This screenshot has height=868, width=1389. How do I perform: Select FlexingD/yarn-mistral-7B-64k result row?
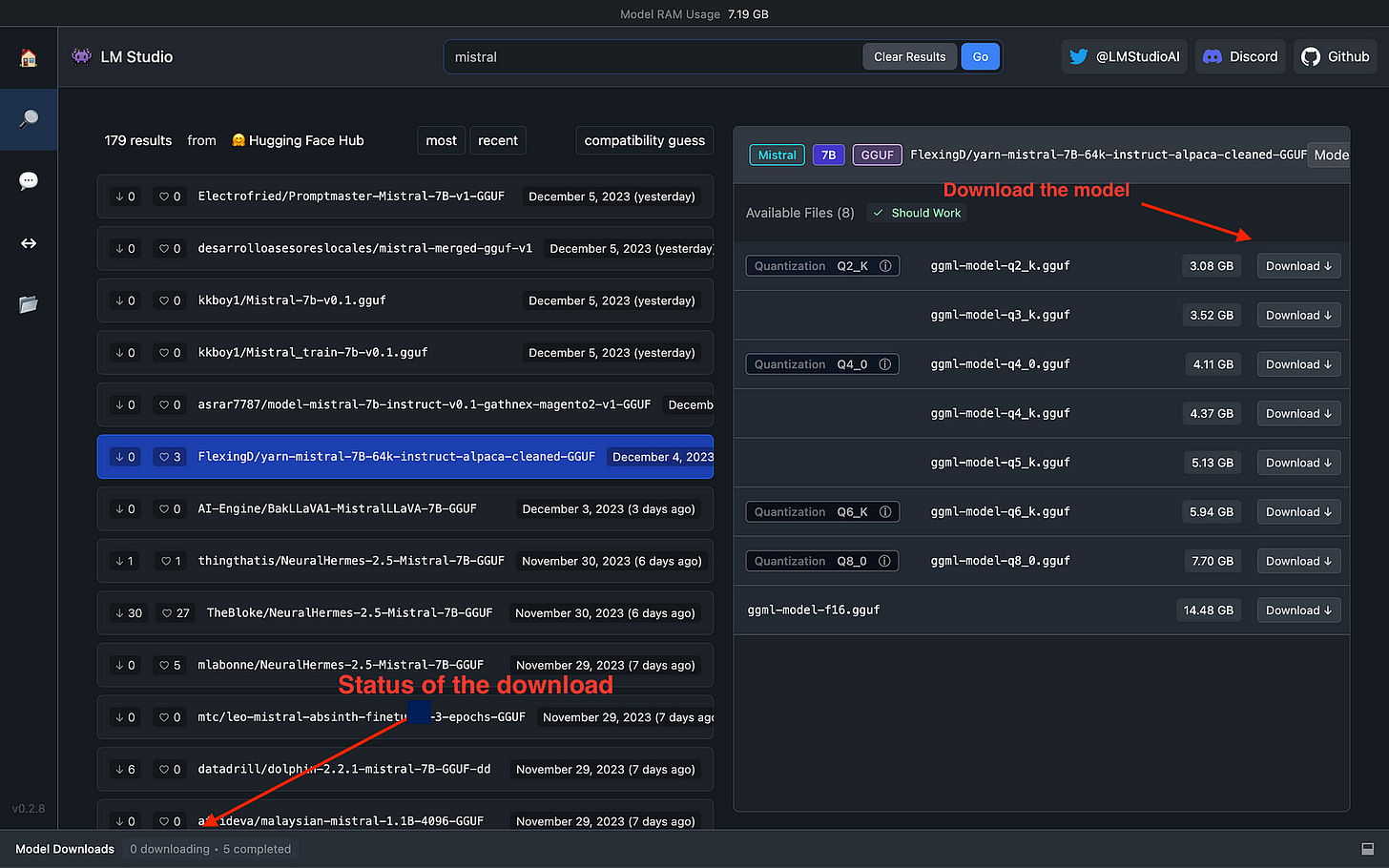pos(405,457)
